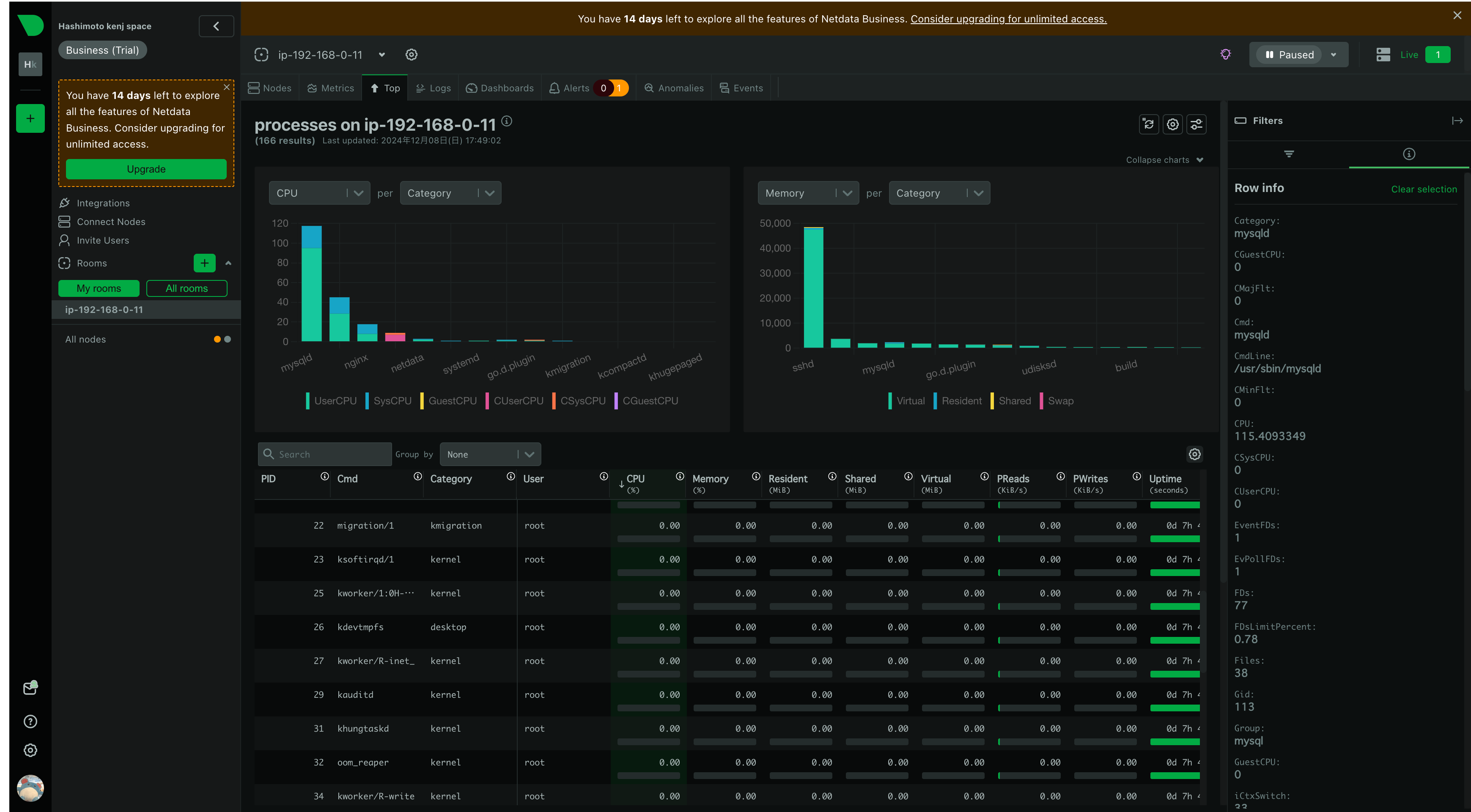Open the filter sliders icon near the processes title
This screenshot has width=1471, height=812.
pos(1196,124)
